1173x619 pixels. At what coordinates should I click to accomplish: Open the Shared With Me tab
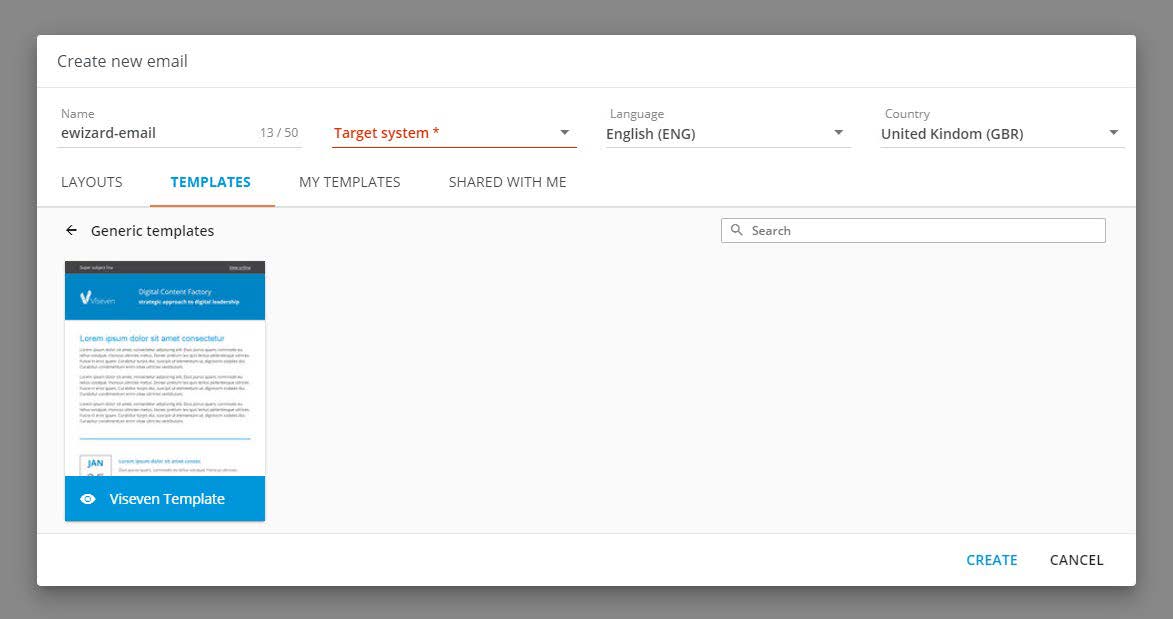(507, 182)
